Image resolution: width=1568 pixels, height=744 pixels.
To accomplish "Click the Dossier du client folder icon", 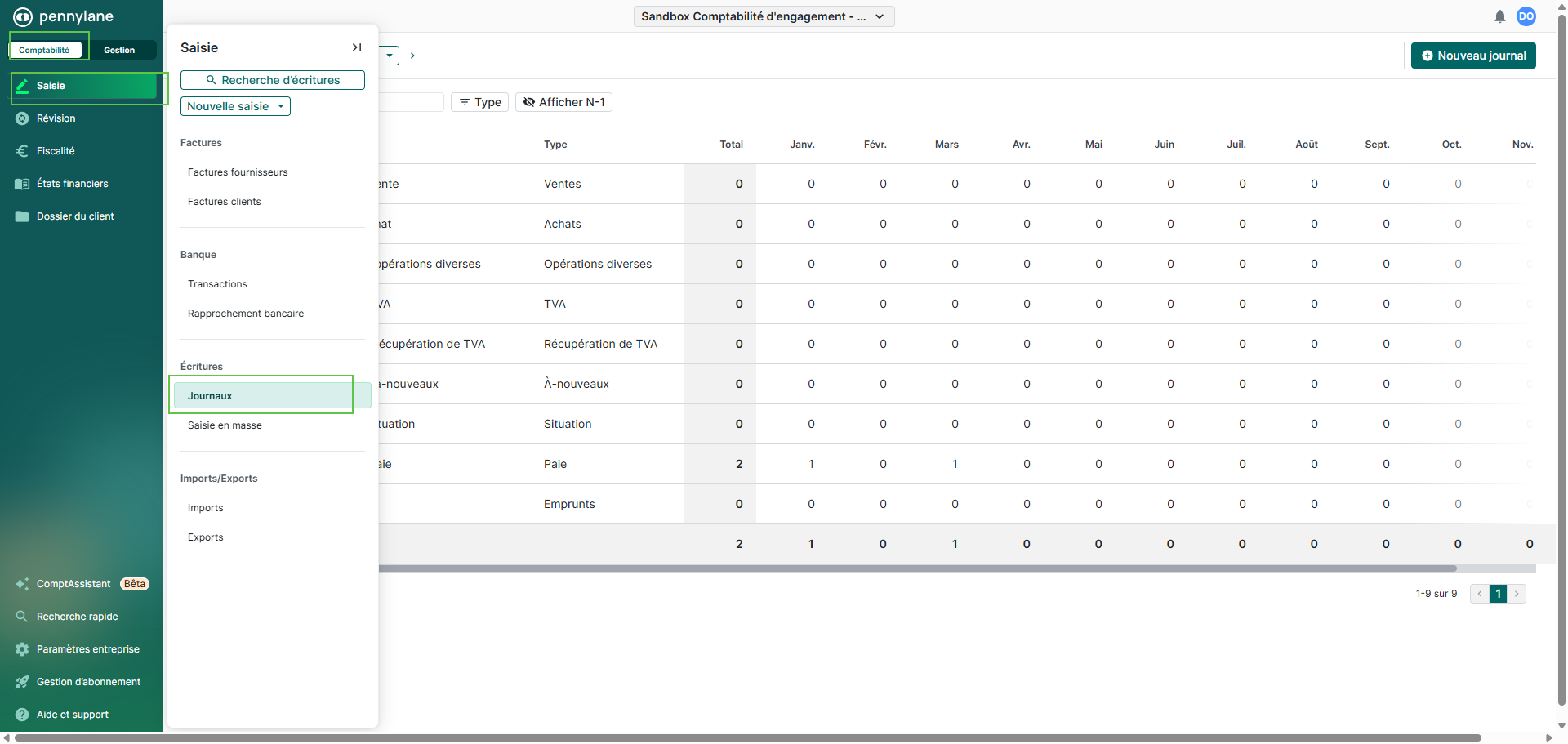I will [23, 216].
